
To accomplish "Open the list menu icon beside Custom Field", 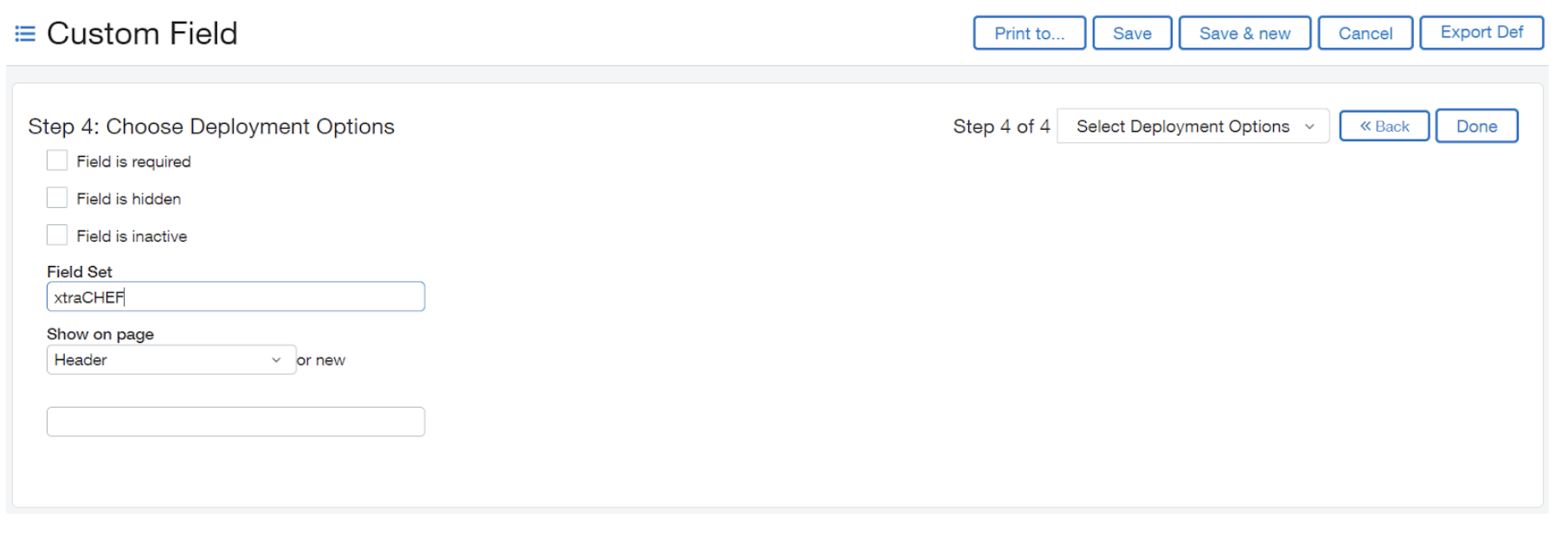I will coord(25,34).
